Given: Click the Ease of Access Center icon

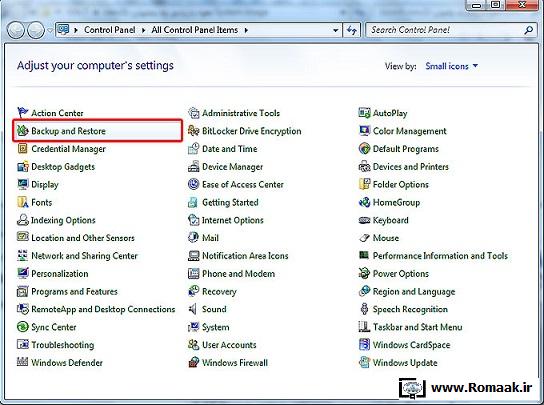Looking at the screenshot, I should point(193,184).
